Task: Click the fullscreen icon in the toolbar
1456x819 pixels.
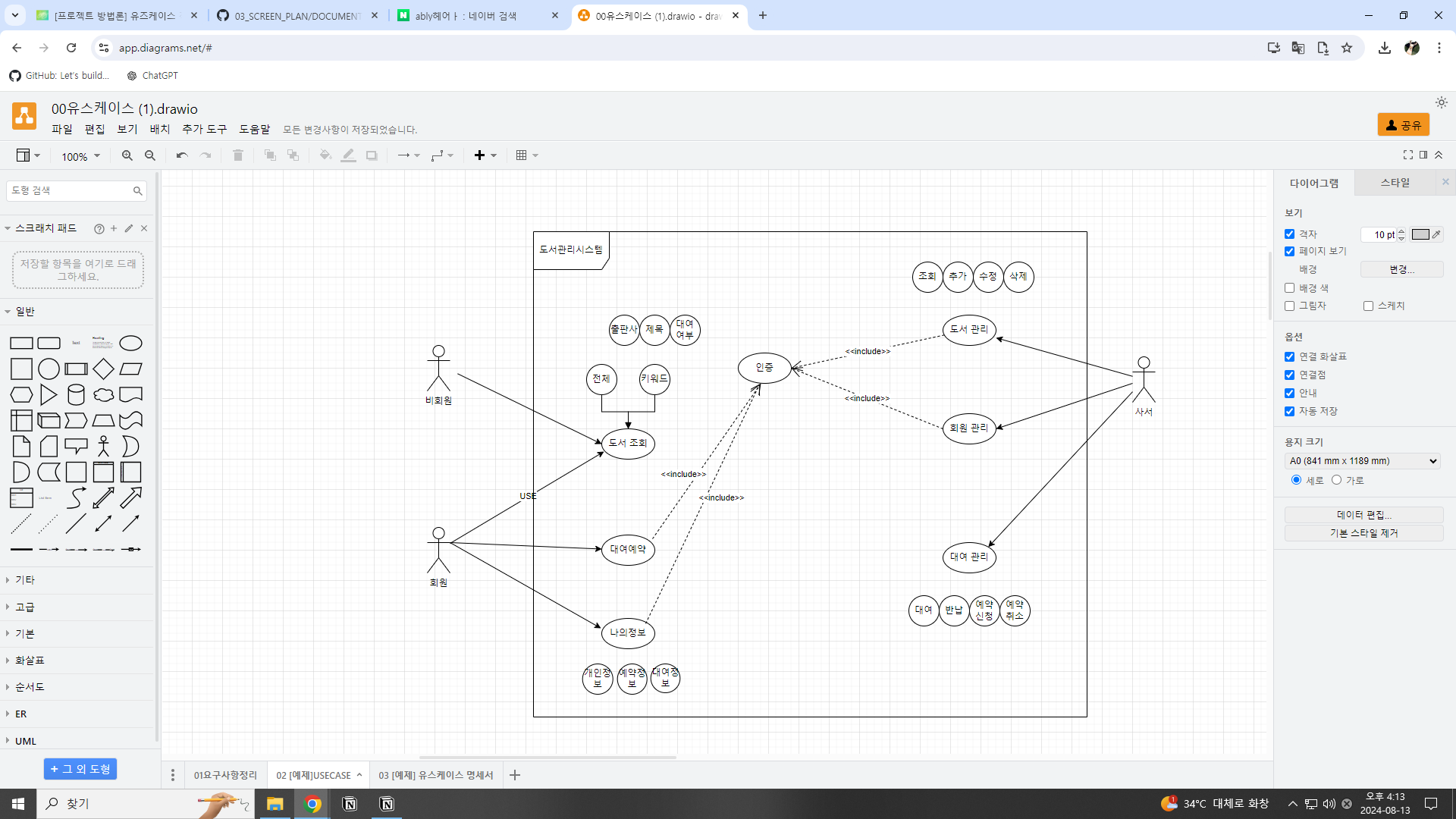Action: pos(1408,155)
